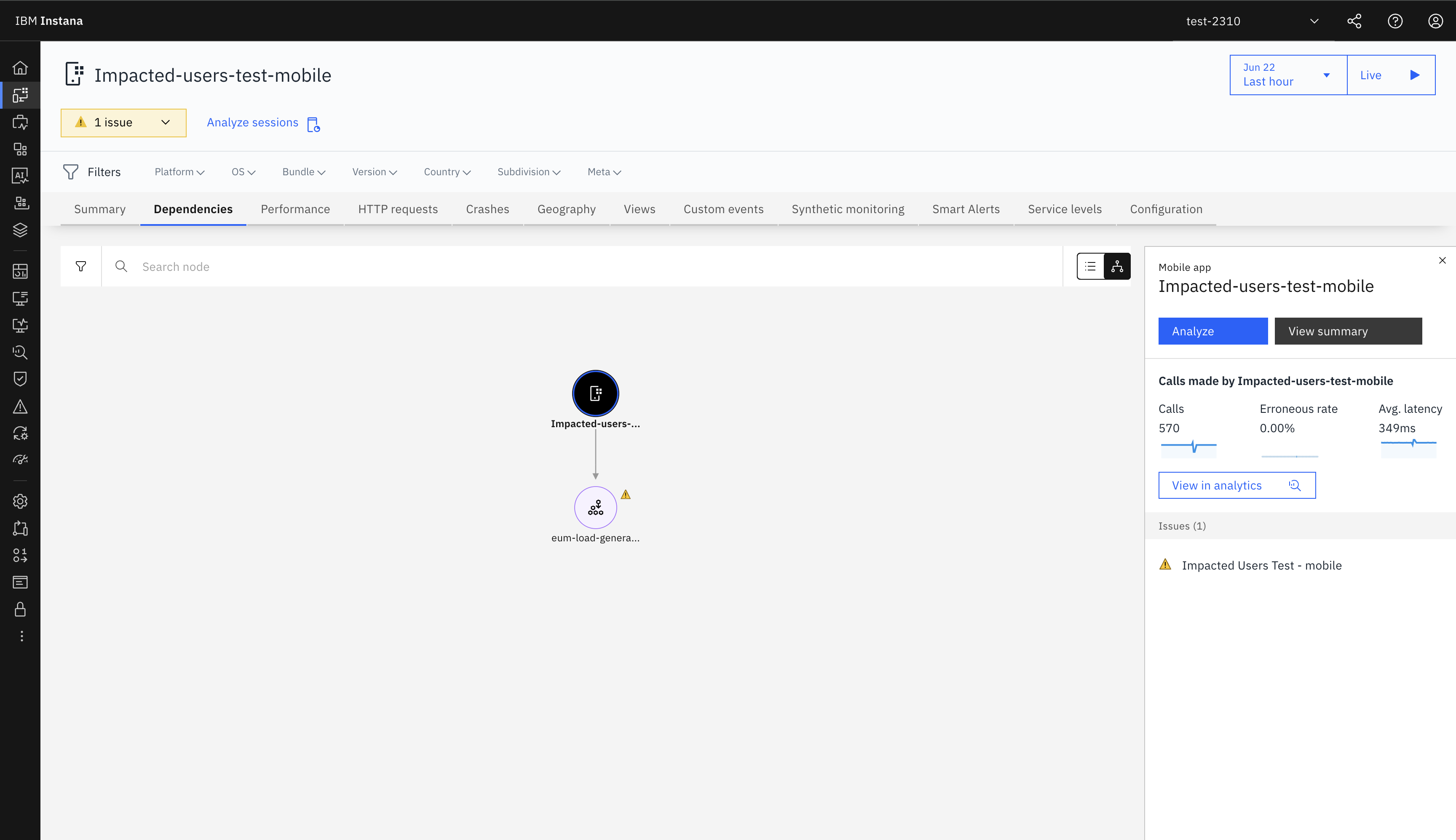Open the Last hour time range picker
1456x840 pixels.
click(1288, 75)
